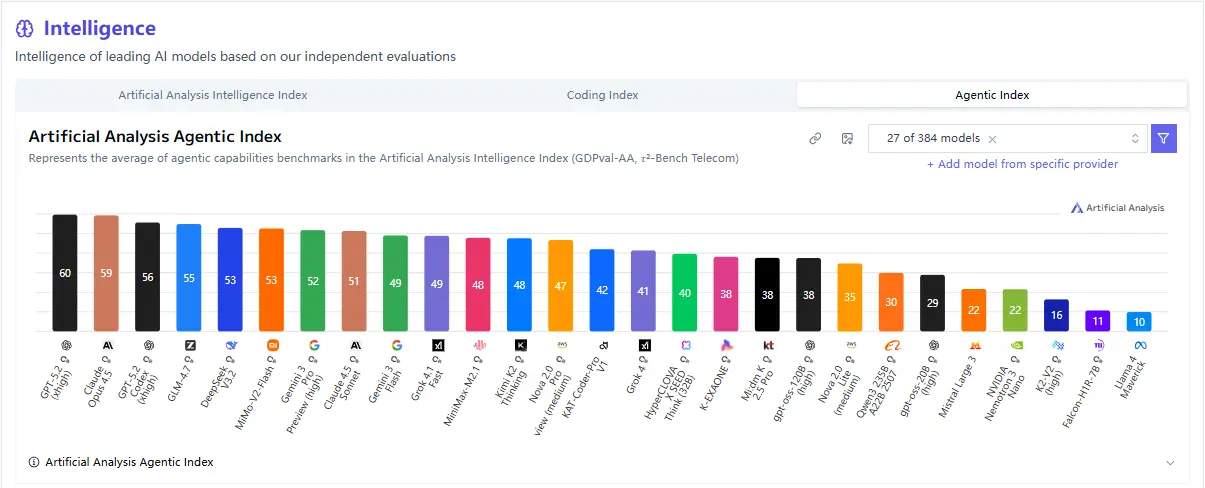Select the Agentic Index tab
Screen dimensions: 1205x488
click(x=992, y=95)
